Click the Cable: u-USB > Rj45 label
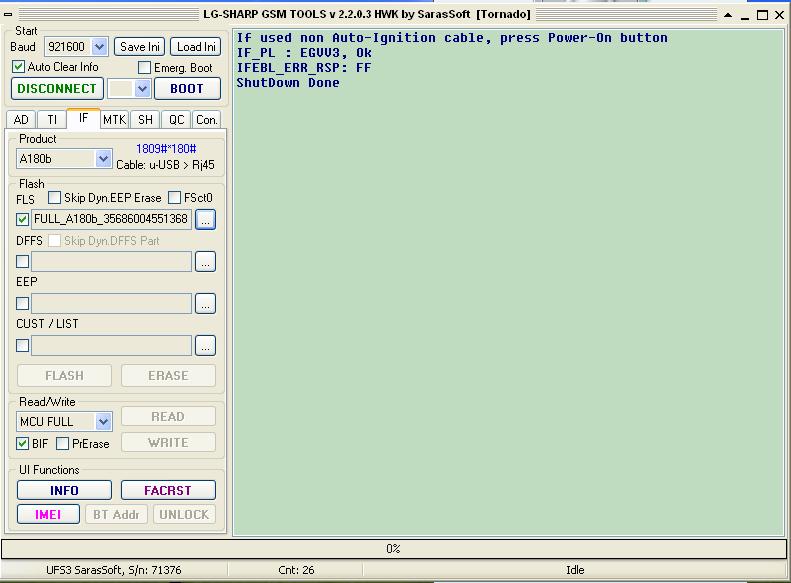The height and width of the screenshot is (583, 791). click(x=165, y=165)
